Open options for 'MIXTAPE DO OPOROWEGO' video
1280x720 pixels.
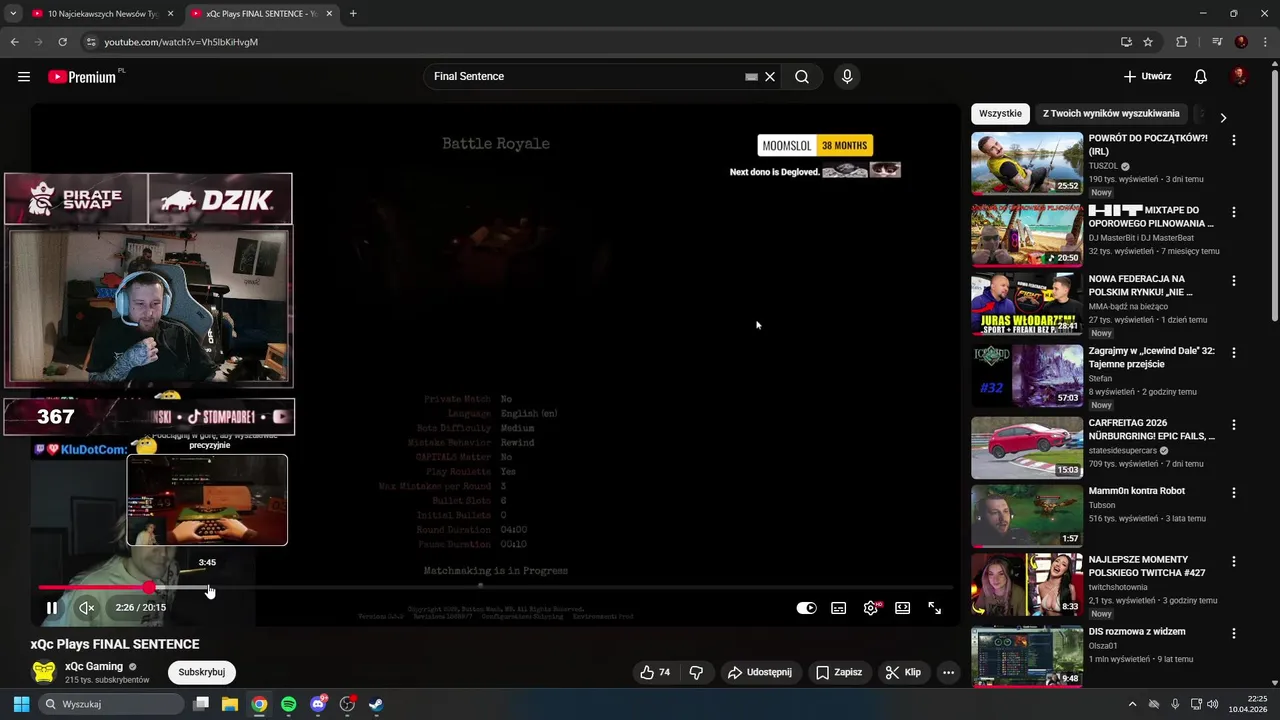[x=1234, y=212]
